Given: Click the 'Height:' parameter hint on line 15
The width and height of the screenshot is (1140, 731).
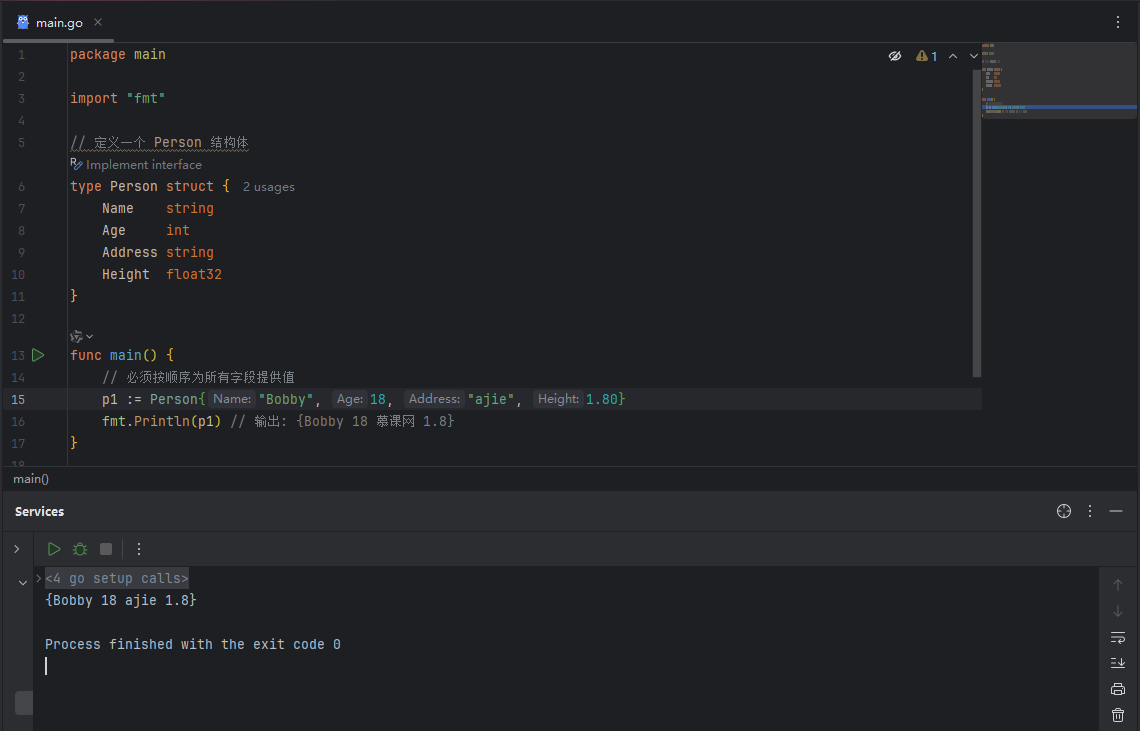Looking at the screenshot, I should 558,399.
